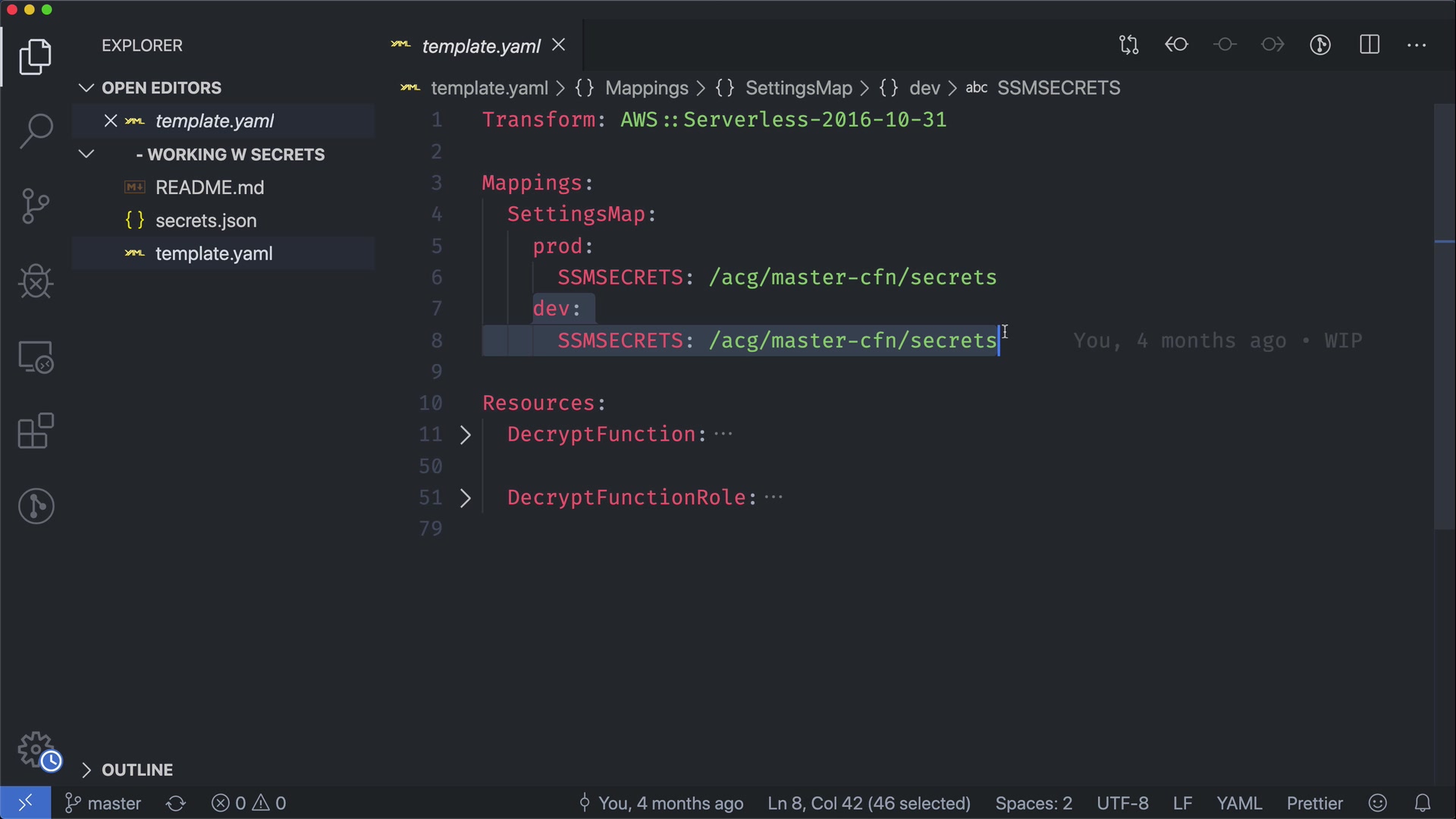Click the YAML language mode button
This screenshot has height=819, width=1456.
point(1239,803)
